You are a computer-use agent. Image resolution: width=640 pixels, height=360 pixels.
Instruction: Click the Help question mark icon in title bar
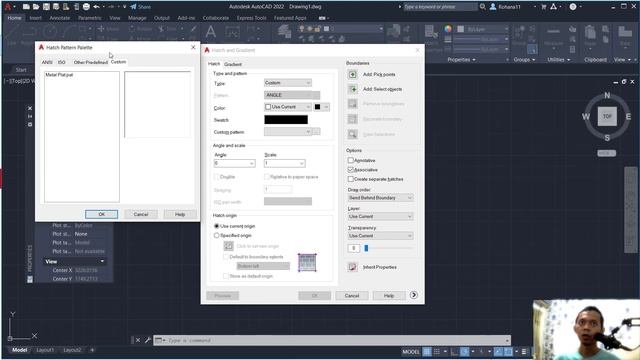tap(573, 7)
